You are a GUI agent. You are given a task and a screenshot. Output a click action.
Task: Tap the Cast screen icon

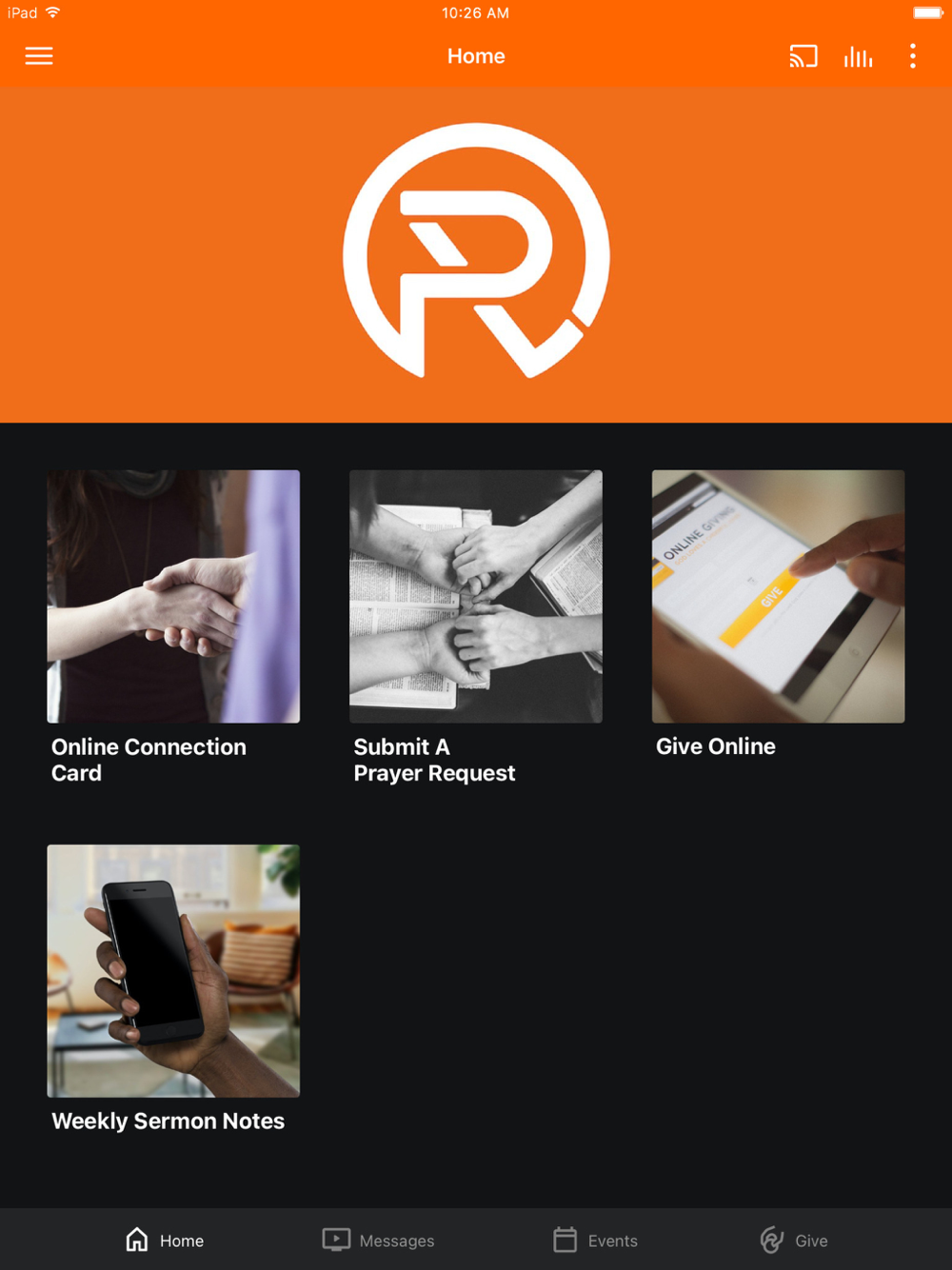pyautogui.click(x=803, y=56)
